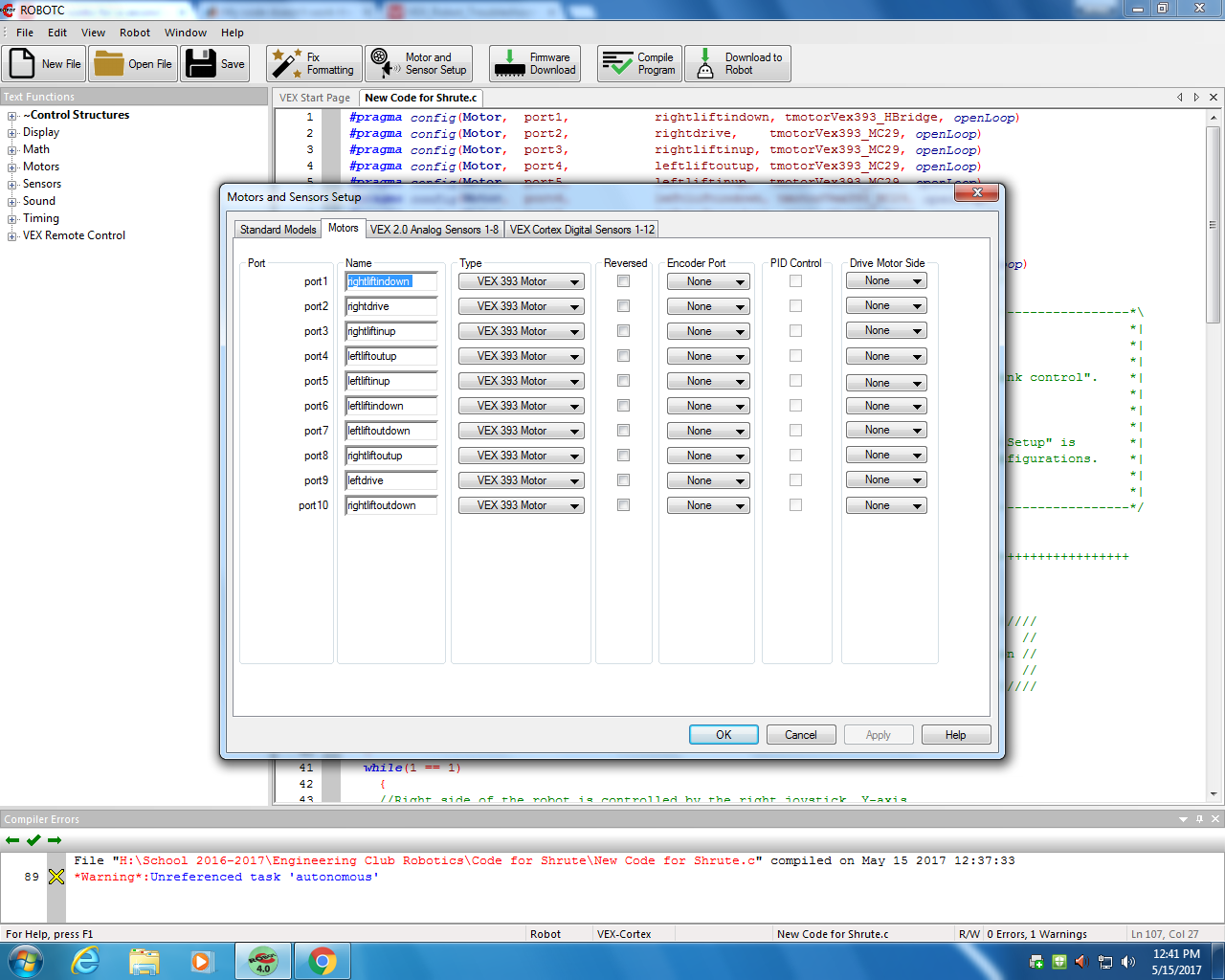The image size is (1225, 980).
Task: Open Chrome from taskbar
Action: 323,961
